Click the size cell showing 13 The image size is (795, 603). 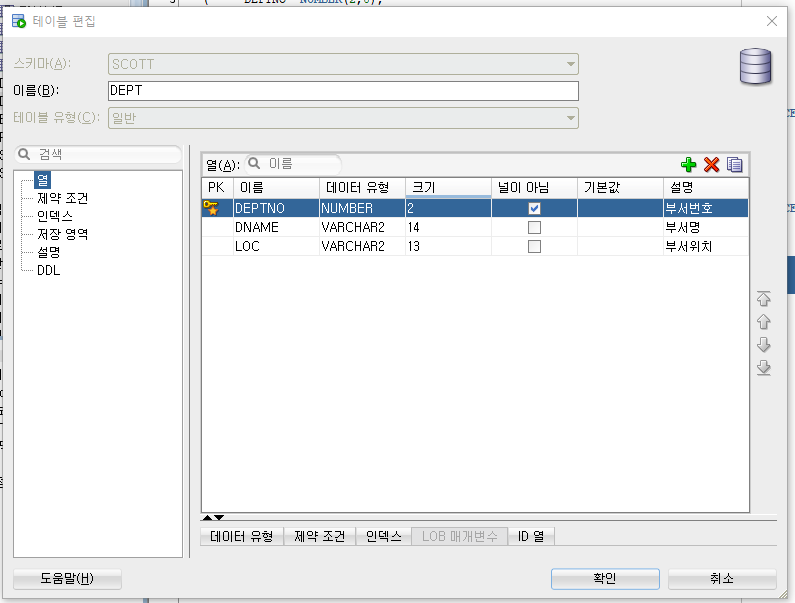(448, 246)
